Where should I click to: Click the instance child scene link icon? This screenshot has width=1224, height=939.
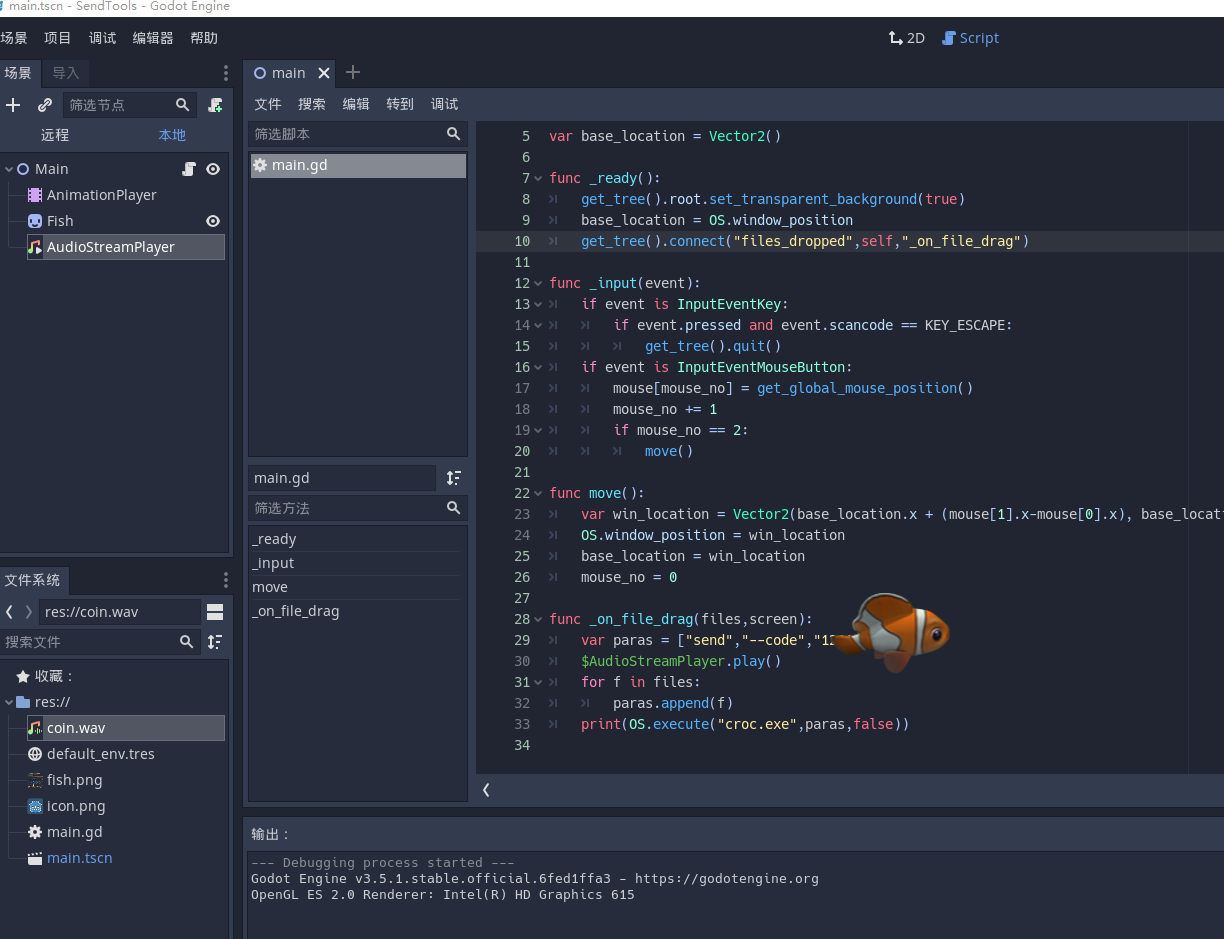45,105
